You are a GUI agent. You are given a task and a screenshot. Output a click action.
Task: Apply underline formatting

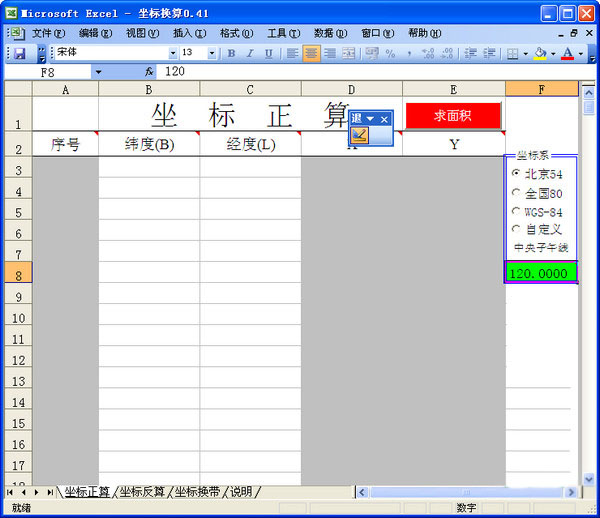267,53
